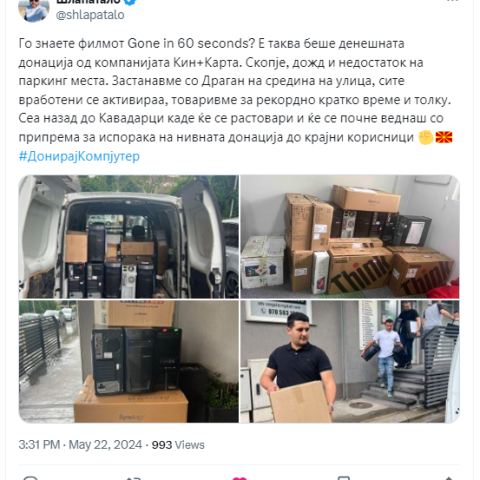Click the blue verified badge icon
The width and height of the screenshot is (480, 480).
tap(131, 2)
